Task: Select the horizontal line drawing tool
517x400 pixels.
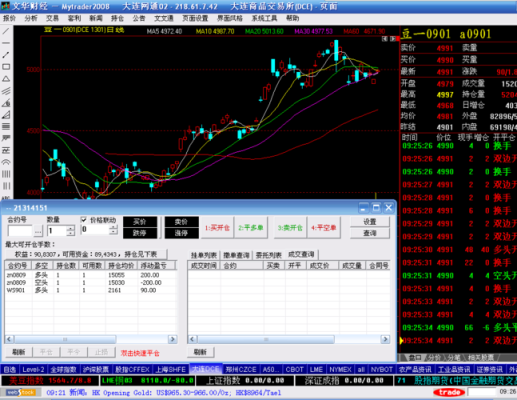Action: click(6, 43)
